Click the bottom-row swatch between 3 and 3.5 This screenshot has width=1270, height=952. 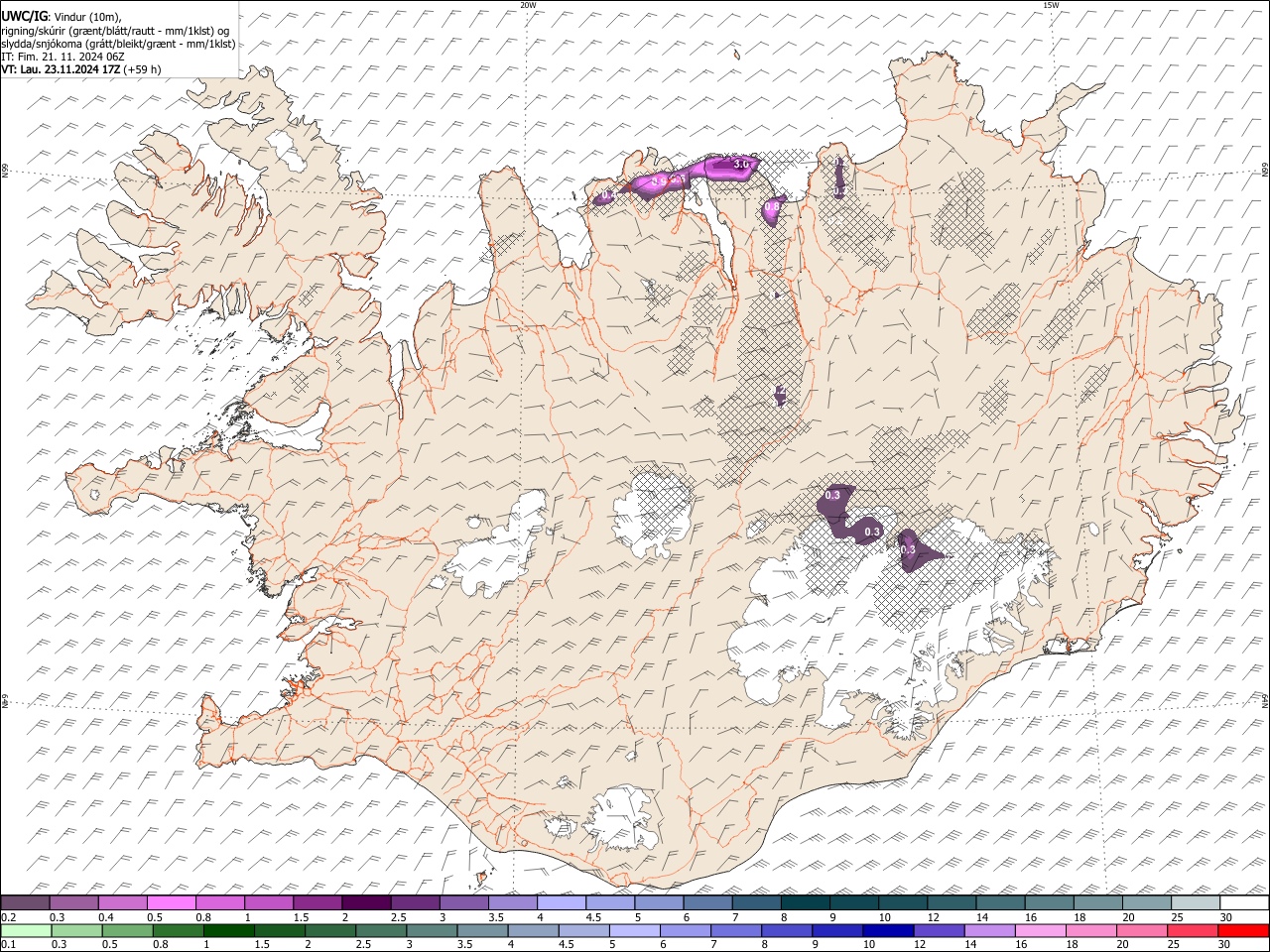pos(431,930)
